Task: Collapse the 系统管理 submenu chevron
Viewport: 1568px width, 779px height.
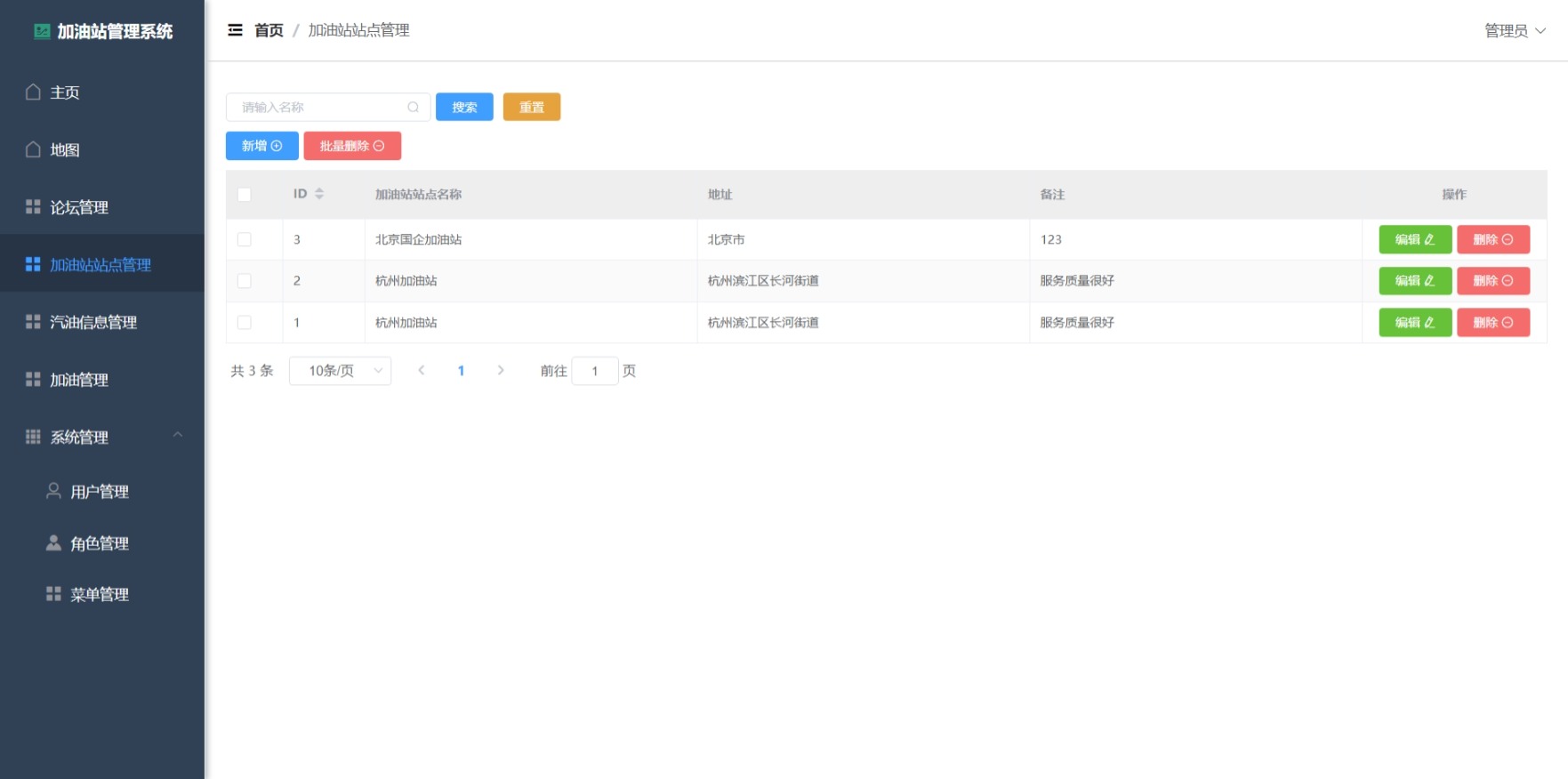Action: click(x=178, y=436)
